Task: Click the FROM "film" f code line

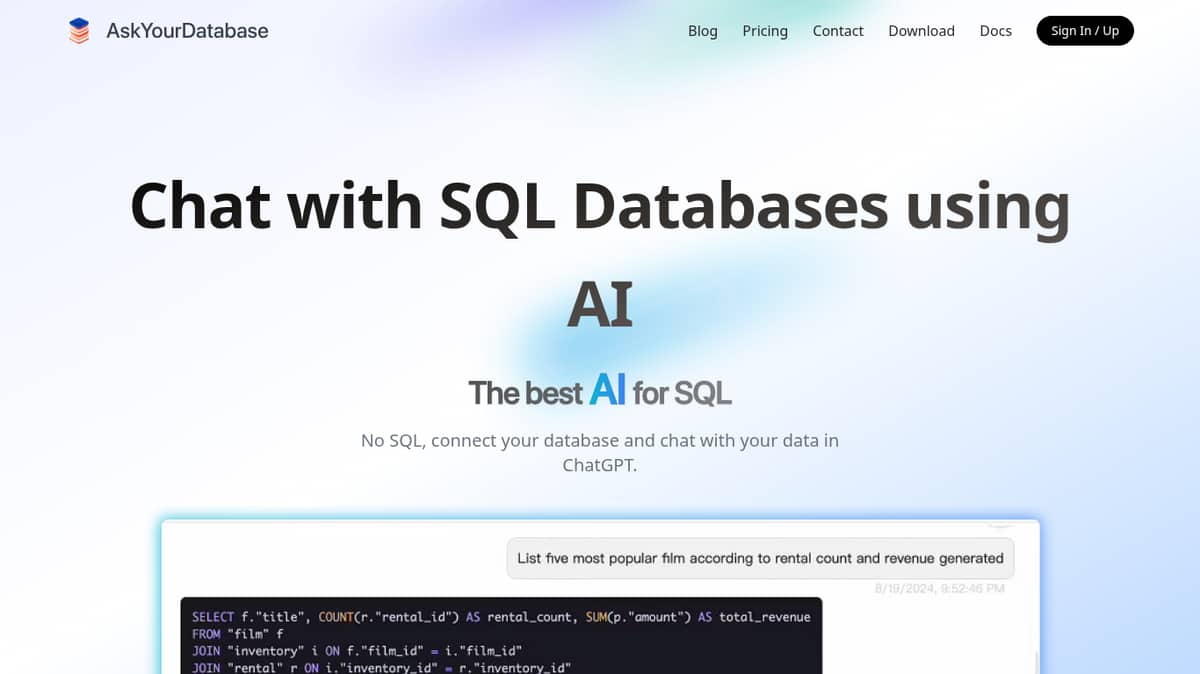Action: pyautogui.click(x=238, y=634)
